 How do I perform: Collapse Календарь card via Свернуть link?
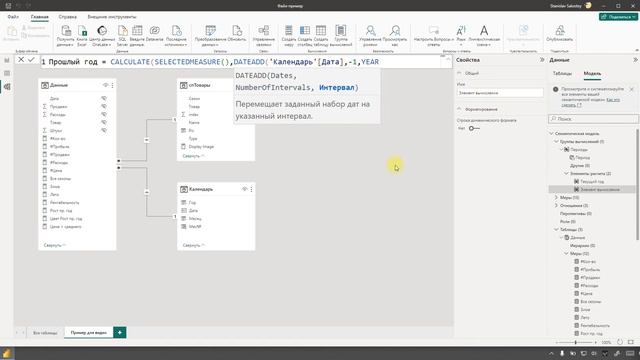click(x=193, y=245)
